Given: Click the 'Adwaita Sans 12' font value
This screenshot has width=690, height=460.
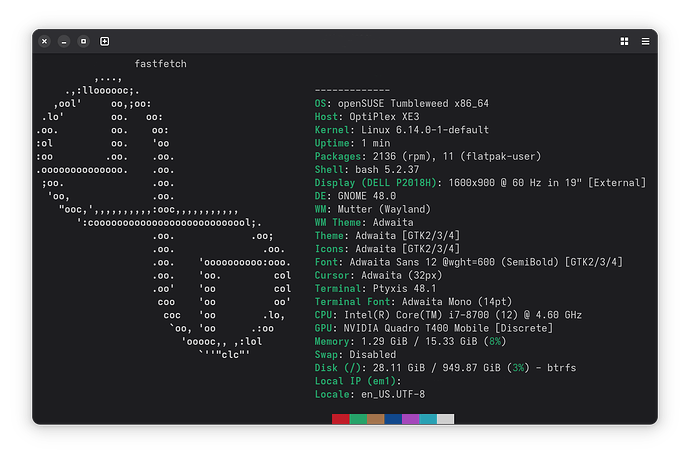Looking at the screenshot, I should tap(393, 262).
